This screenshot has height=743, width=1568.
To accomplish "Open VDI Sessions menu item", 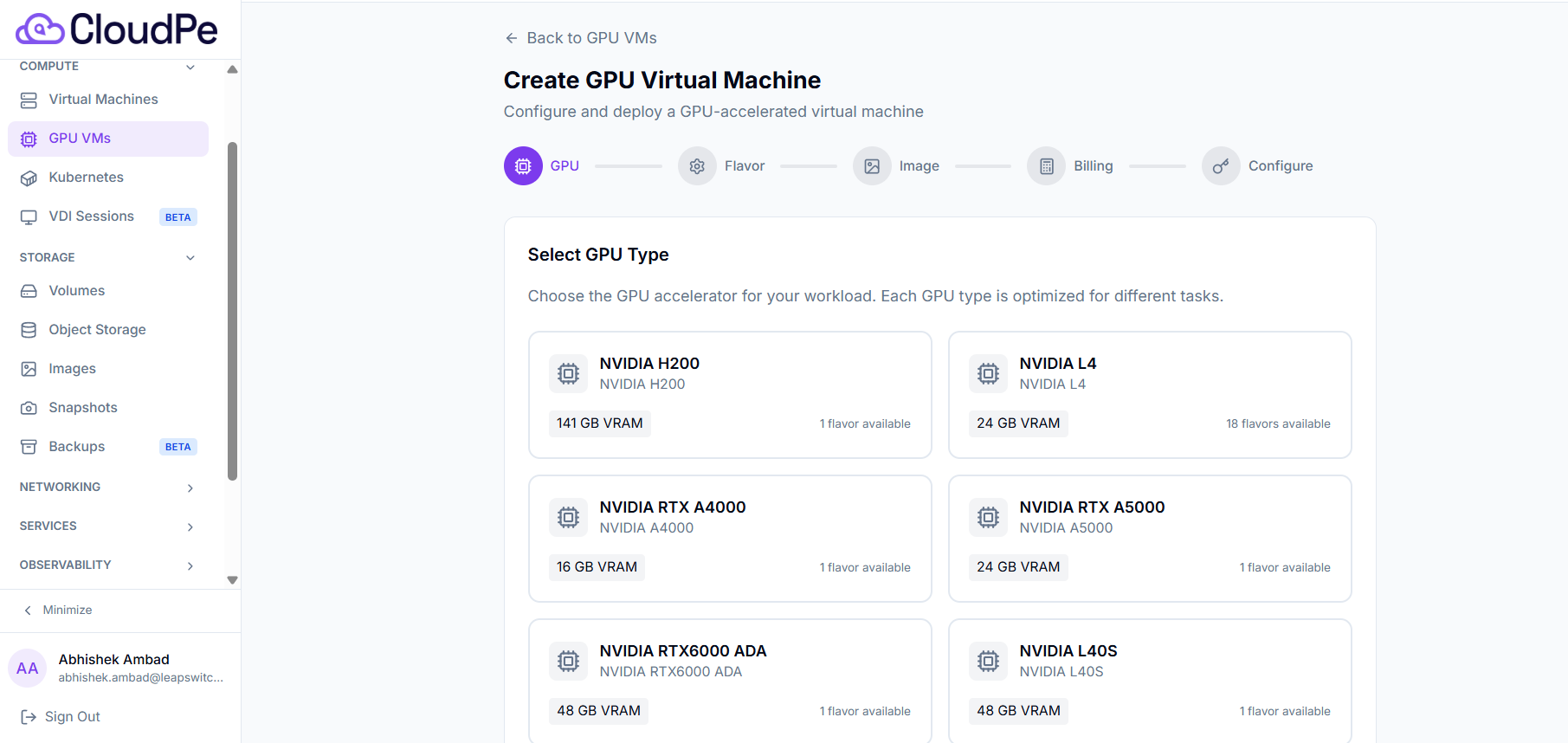I will (108, 216).
